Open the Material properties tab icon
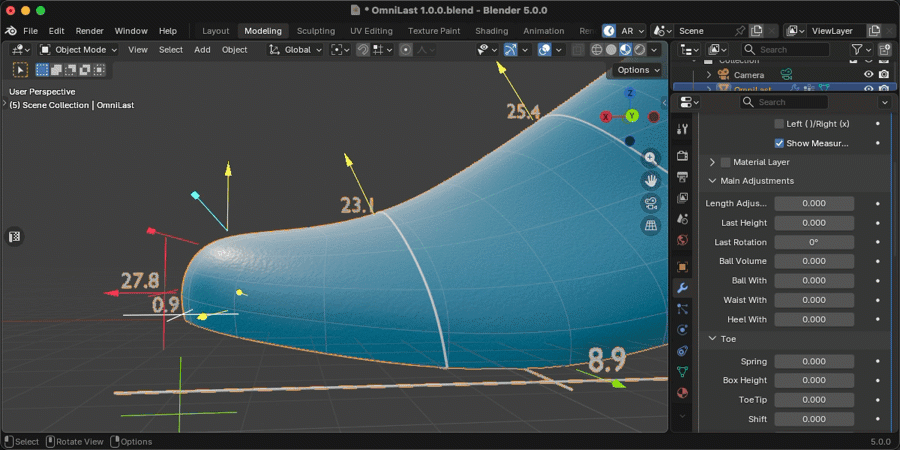Image resolution: width=900 pixels, height=450 pixels. tap(682, 393)
